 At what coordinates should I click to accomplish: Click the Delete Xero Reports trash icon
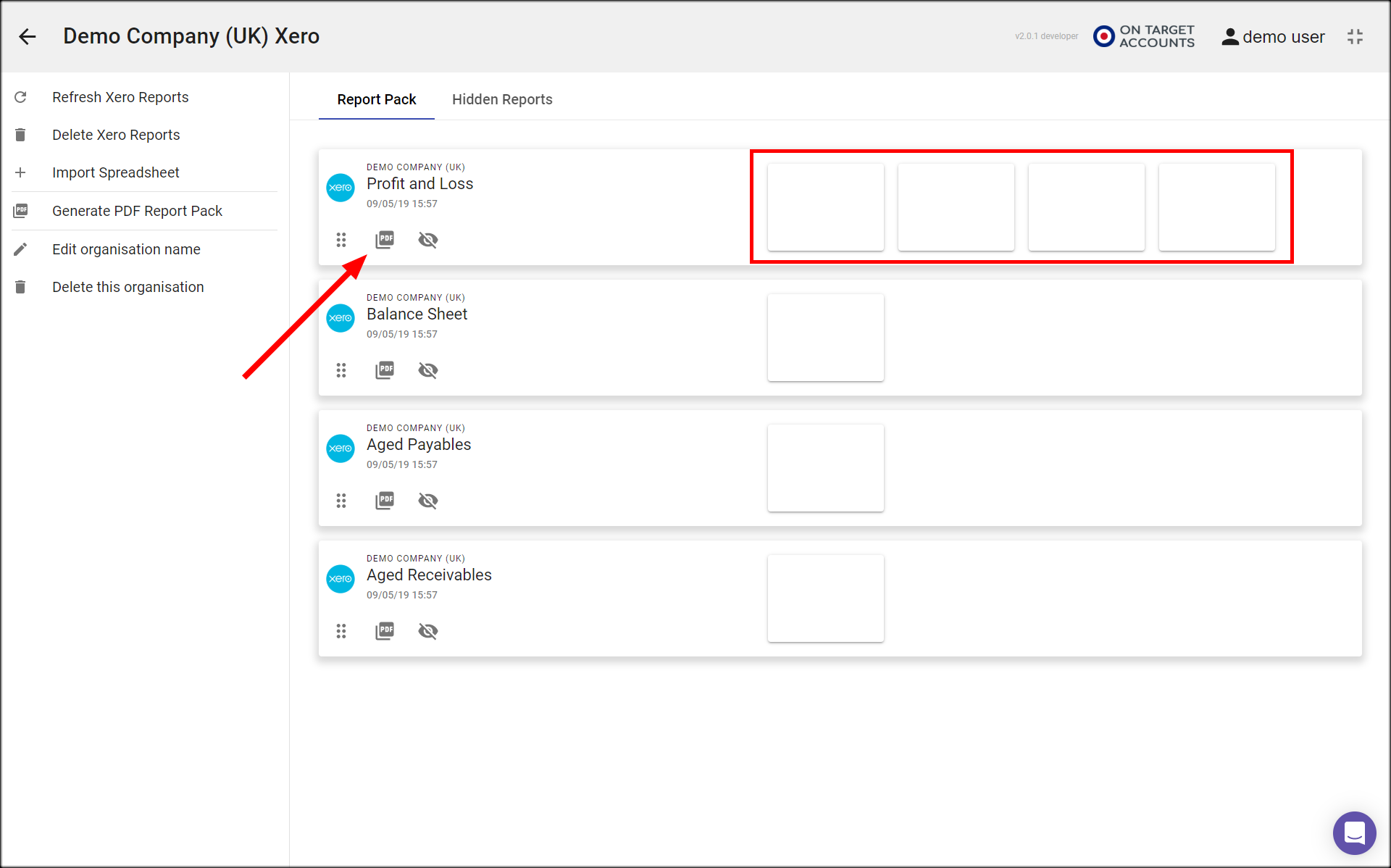[20, 135]
